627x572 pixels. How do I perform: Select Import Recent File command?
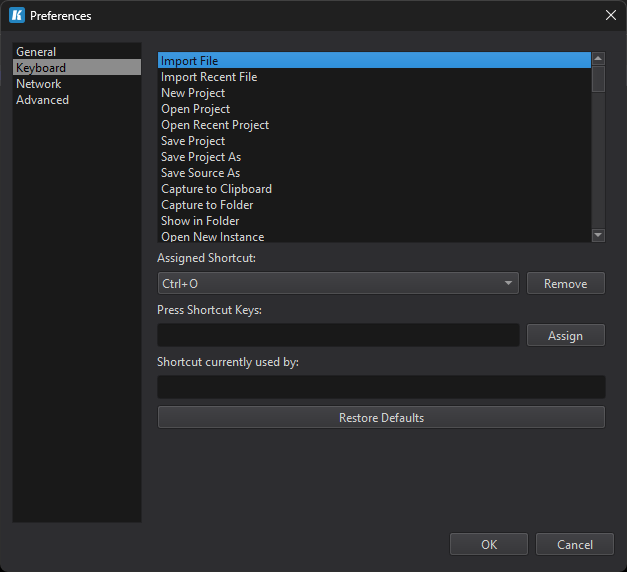click(209, 77)
